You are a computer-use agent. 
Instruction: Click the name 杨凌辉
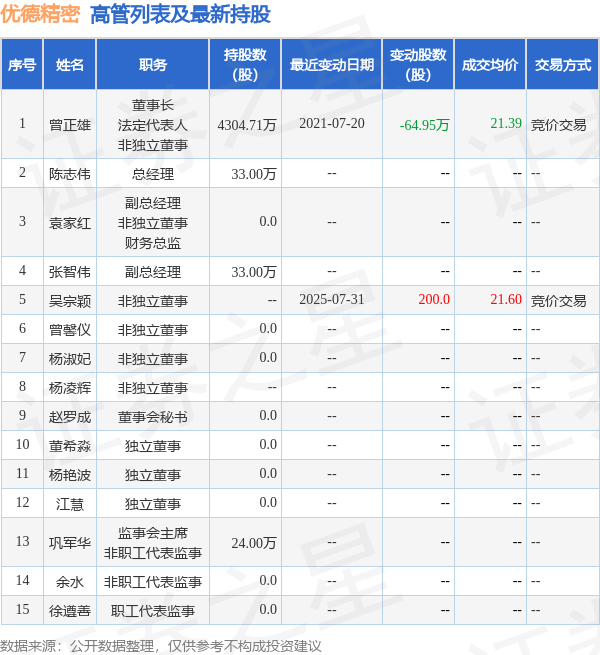click(x=70, y=388)
